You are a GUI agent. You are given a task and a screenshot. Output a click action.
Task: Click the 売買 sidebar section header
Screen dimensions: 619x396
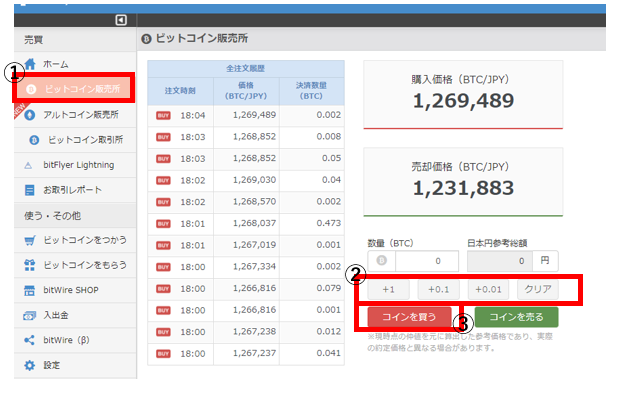pos(75,40)
